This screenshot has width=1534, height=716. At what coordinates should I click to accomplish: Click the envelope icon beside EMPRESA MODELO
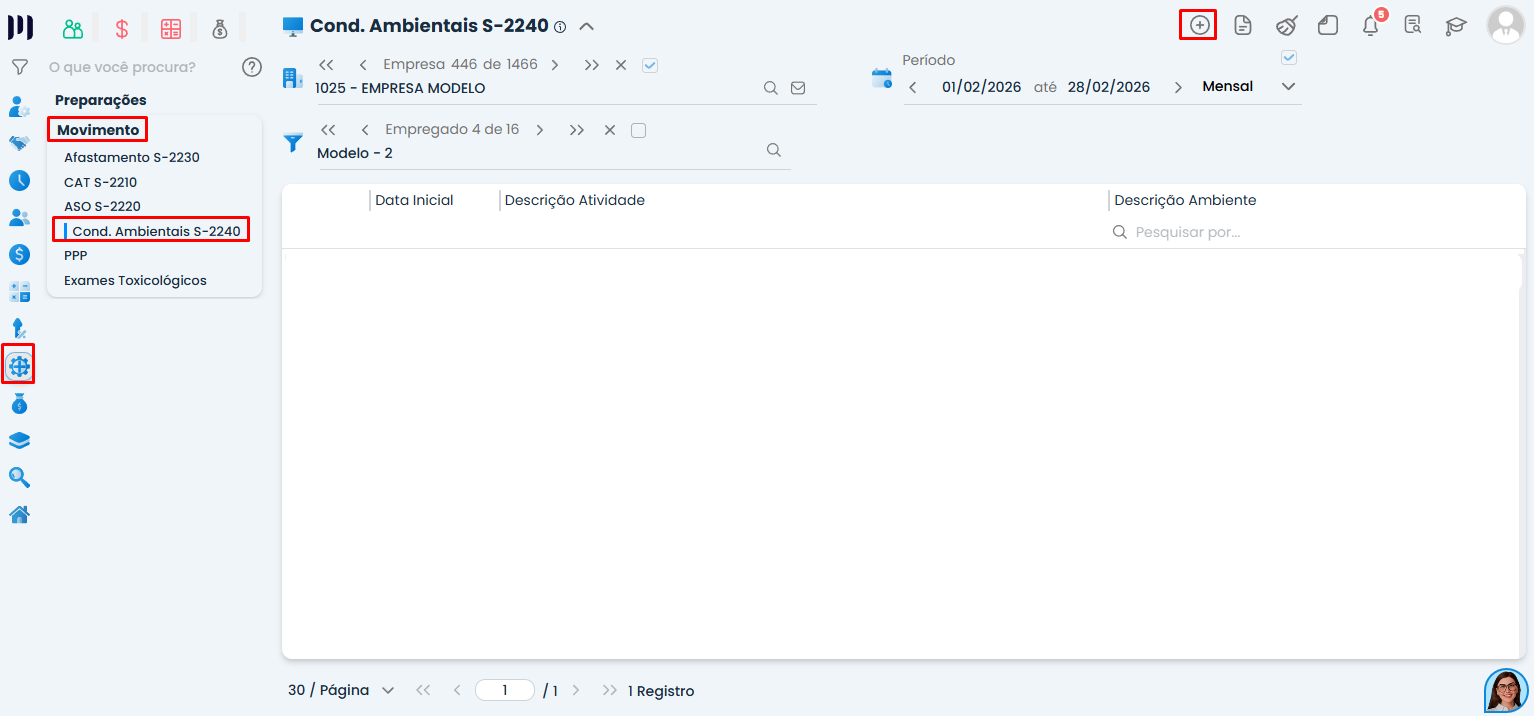point(798,88)
